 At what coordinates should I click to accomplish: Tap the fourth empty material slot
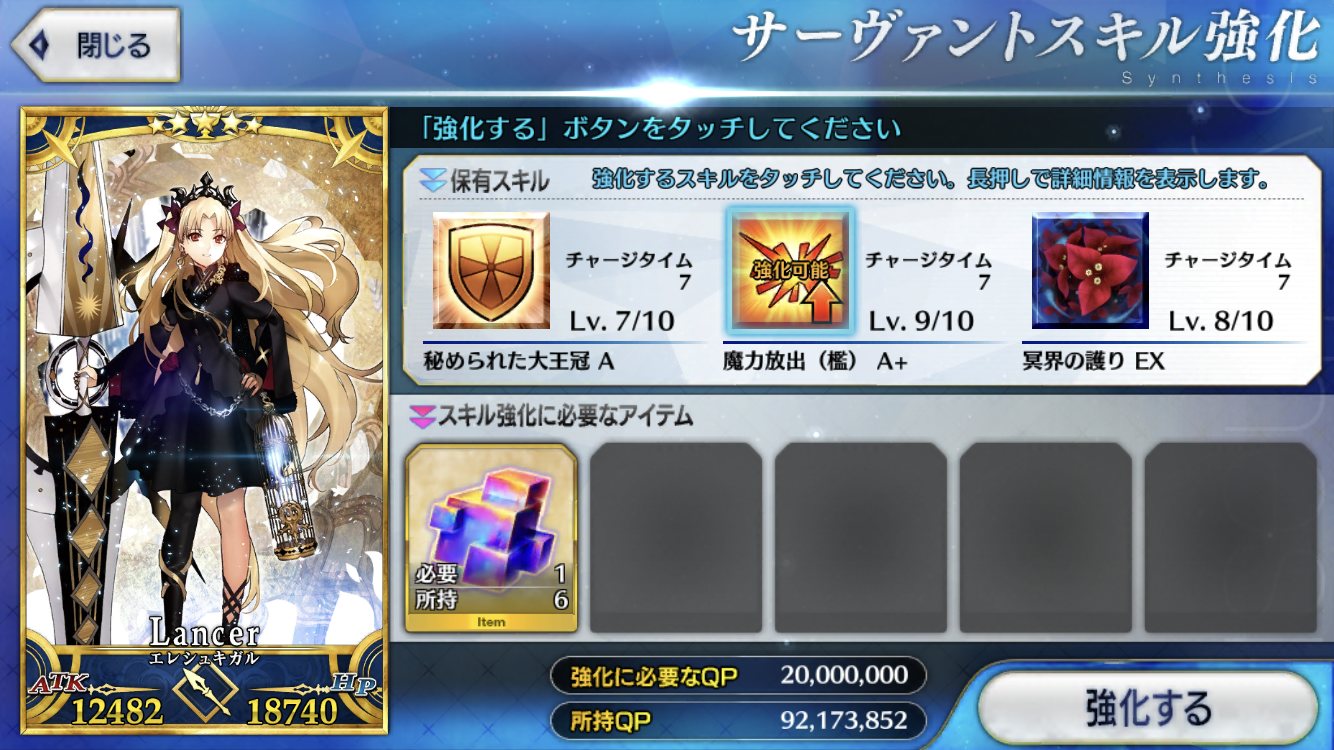(x=1046, y=538)
